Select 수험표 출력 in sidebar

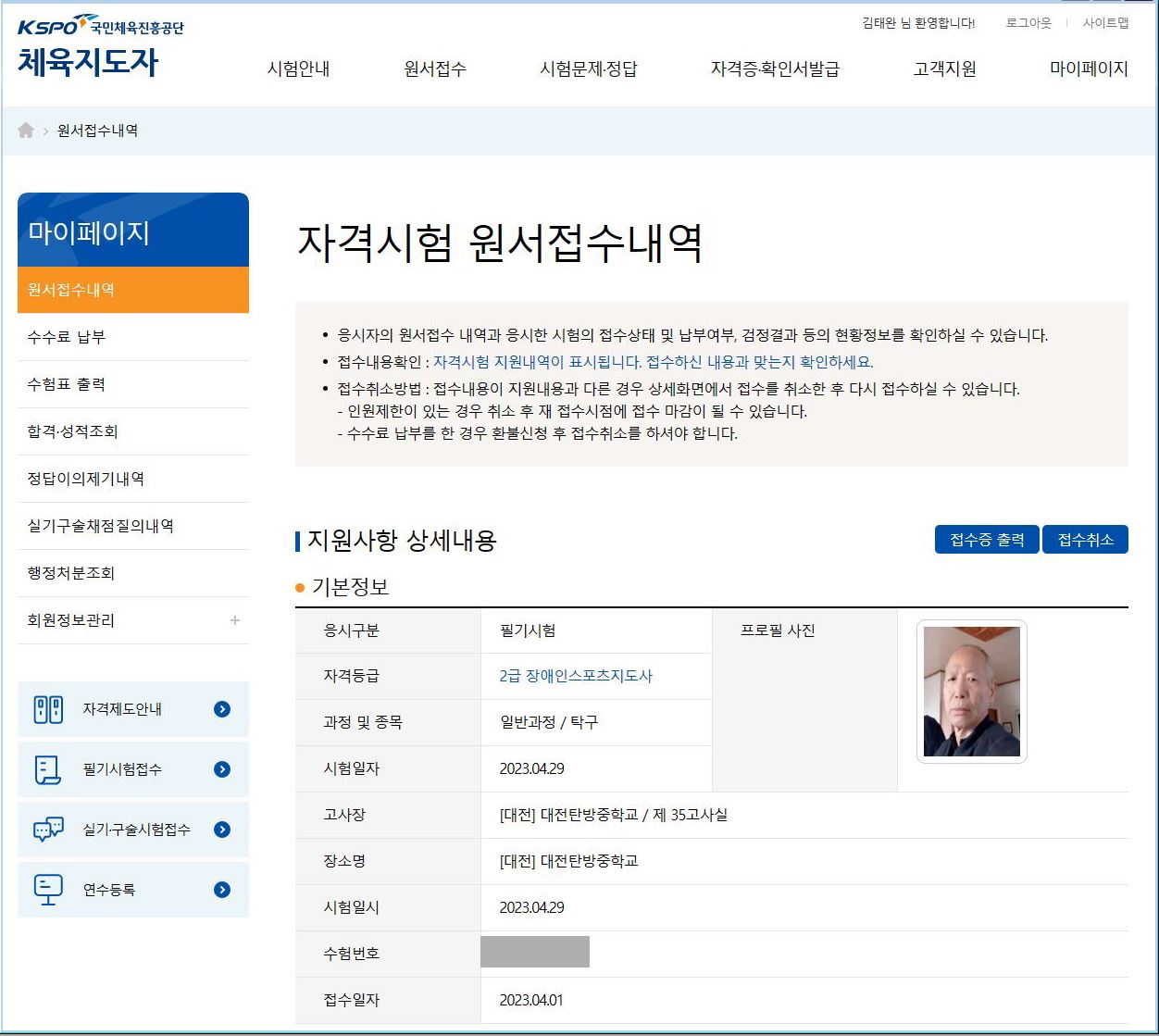tap(67, 384)
